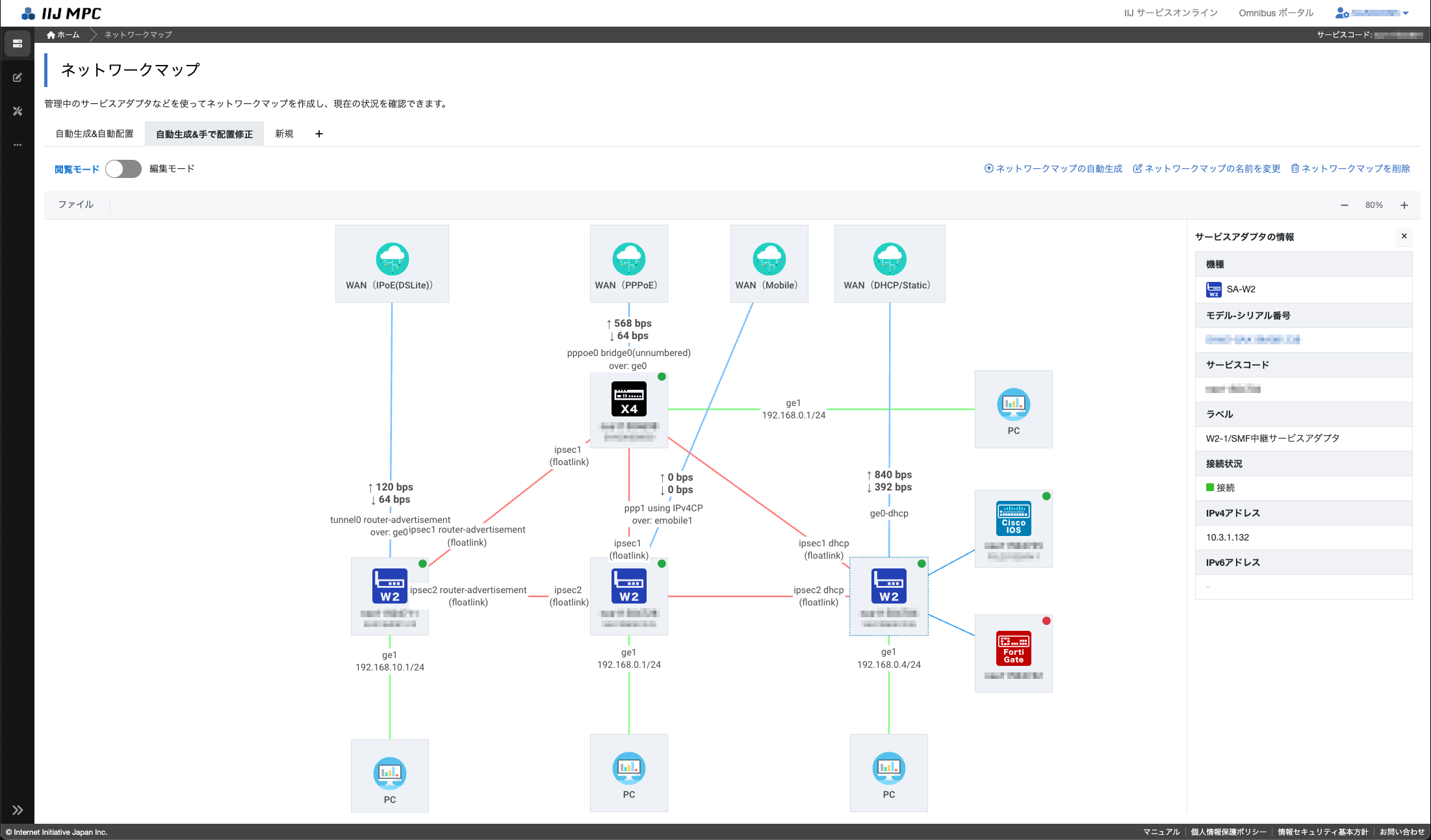Screen dimensions: 1431x840
Task: Select the PC node connected to ge1 of X4
Action: pyautogui.click(x=1013, y=405)
